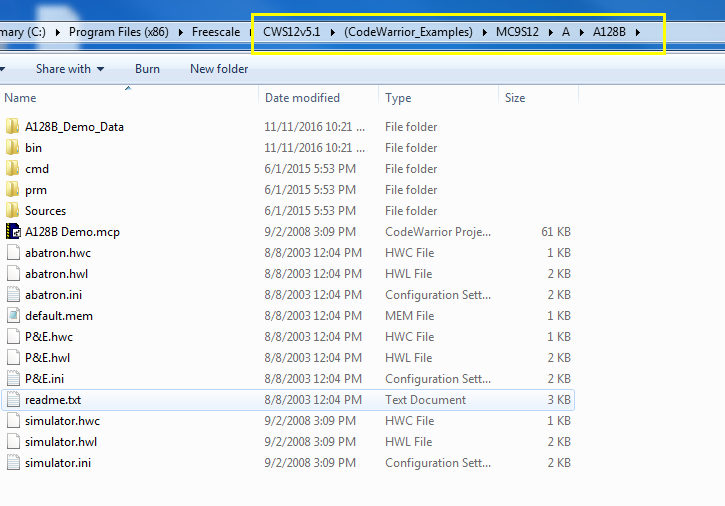Expand the arrow after CWS12v5.1 breadcrumb
725x506 pixels.
[x=332, y=32]
